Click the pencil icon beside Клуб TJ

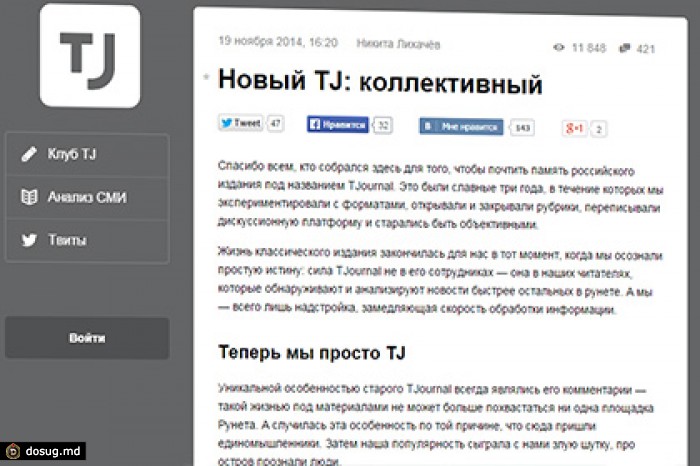coord(29,154)
